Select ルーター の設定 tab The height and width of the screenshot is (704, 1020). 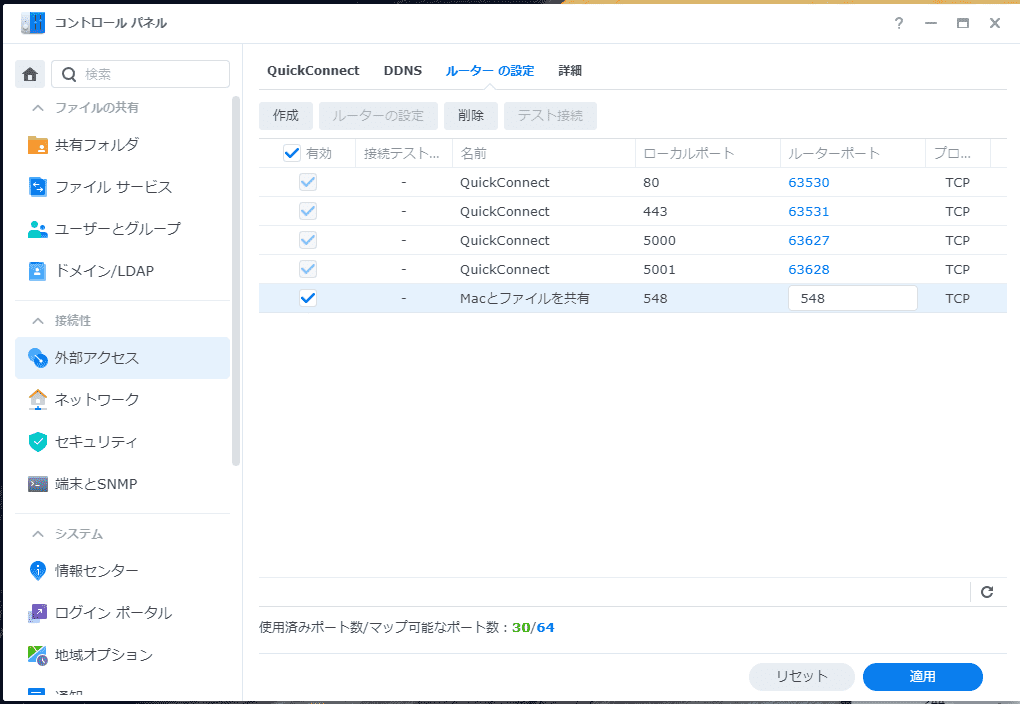[x=490, y=70]
